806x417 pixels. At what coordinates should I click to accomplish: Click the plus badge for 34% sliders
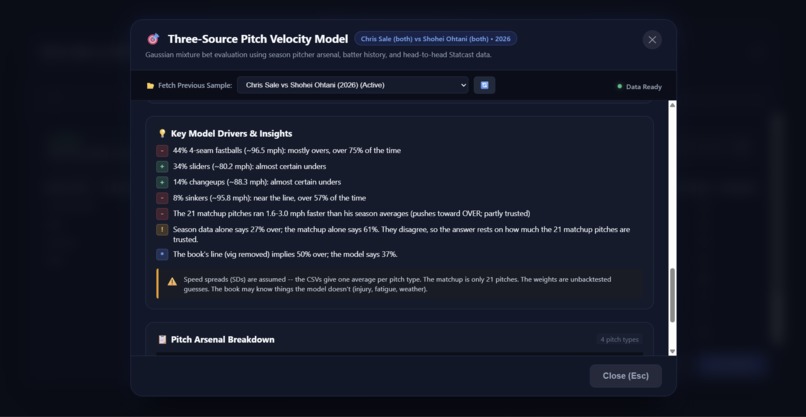click(x=162, y=167)
